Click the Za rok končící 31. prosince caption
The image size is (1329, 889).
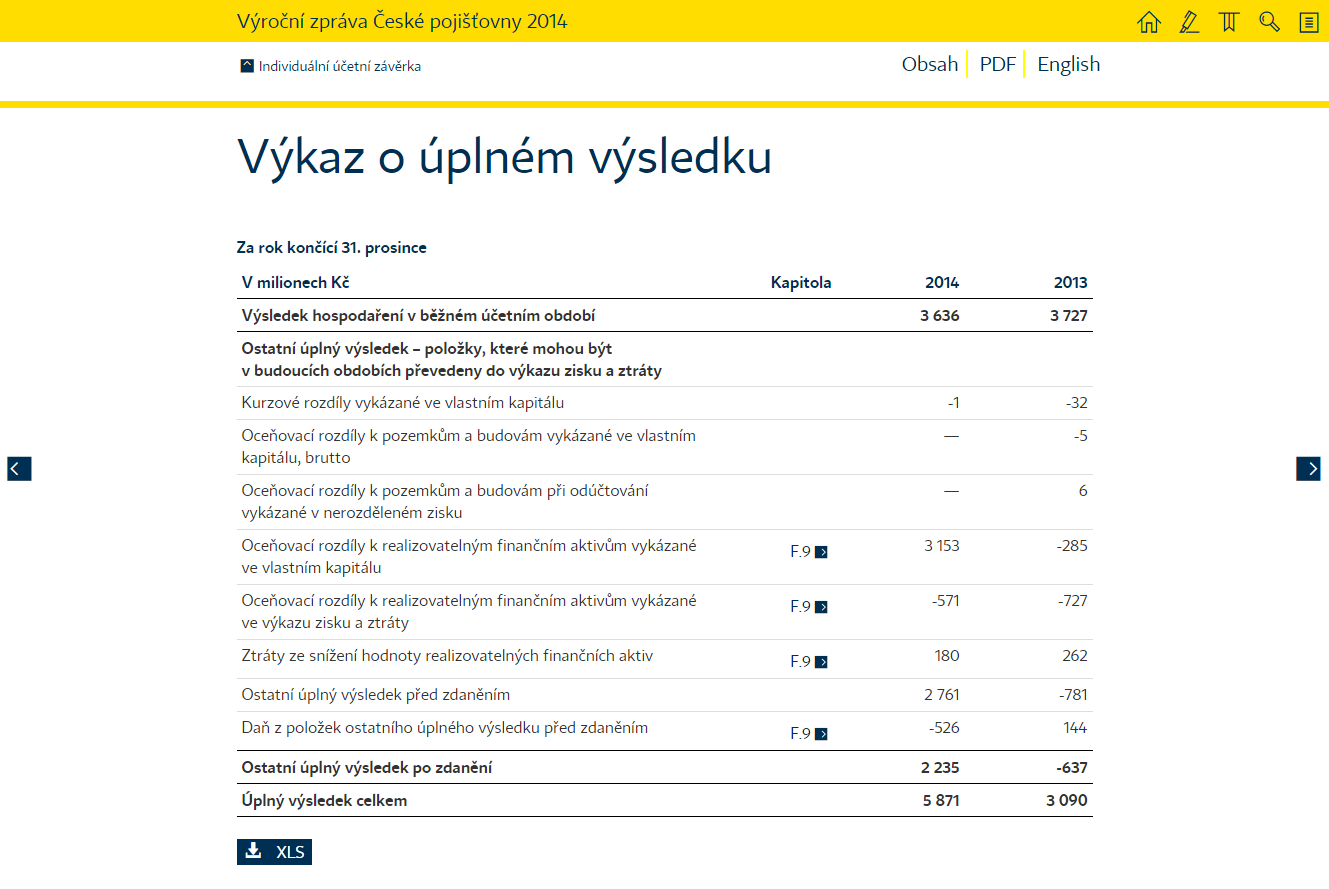pyautogui.click(x=332, y=248)
